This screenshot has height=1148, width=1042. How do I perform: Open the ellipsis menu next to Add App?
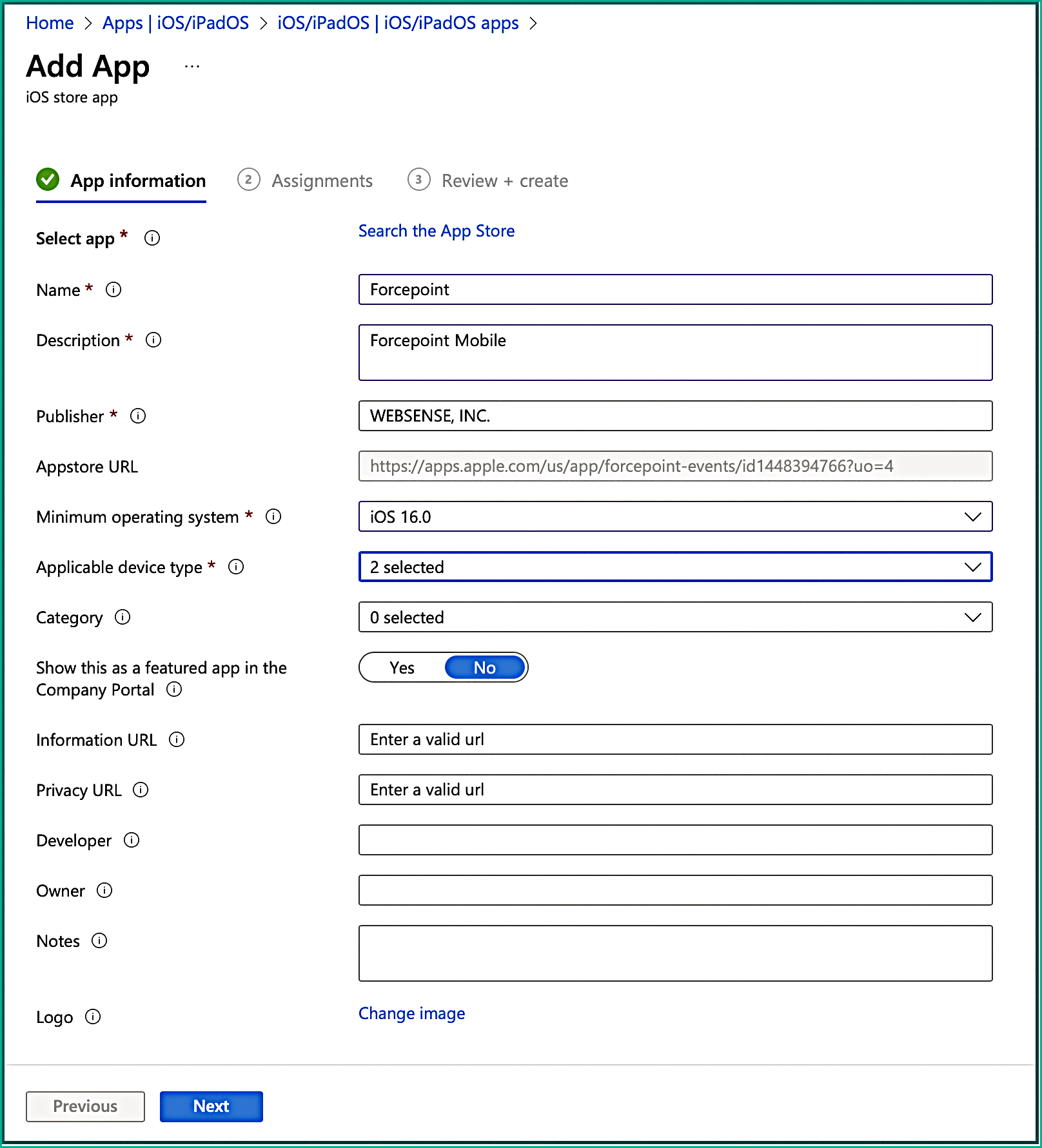coord(192,66)
